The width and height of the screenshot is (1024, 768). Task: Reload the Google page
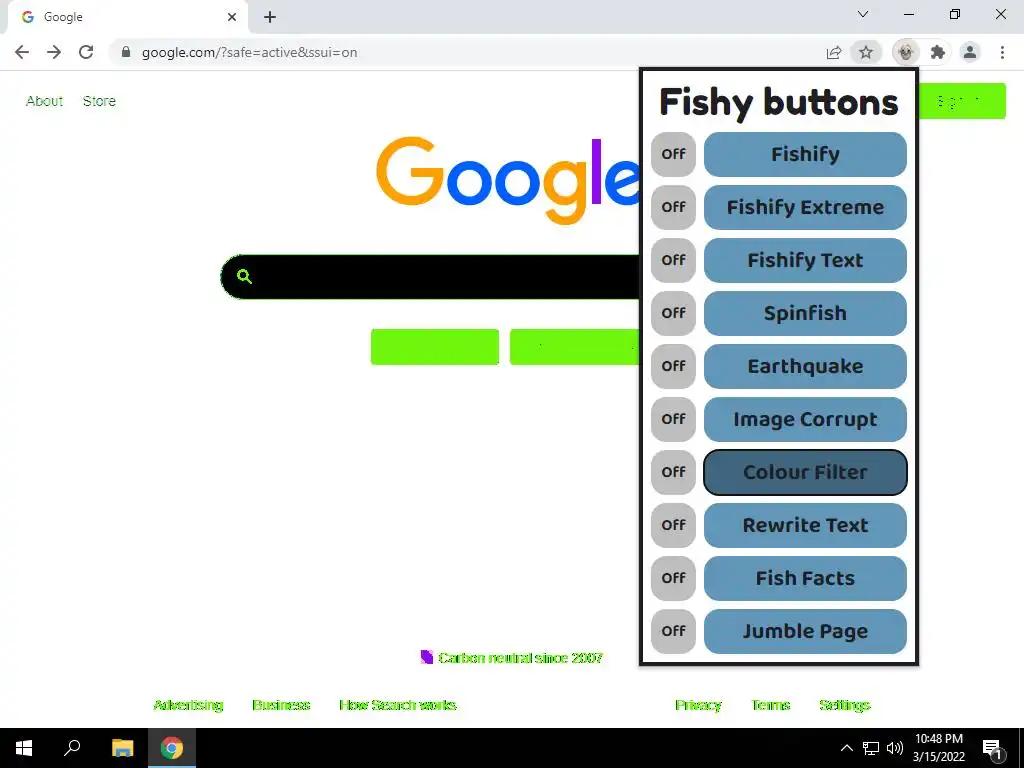[86, 52]
